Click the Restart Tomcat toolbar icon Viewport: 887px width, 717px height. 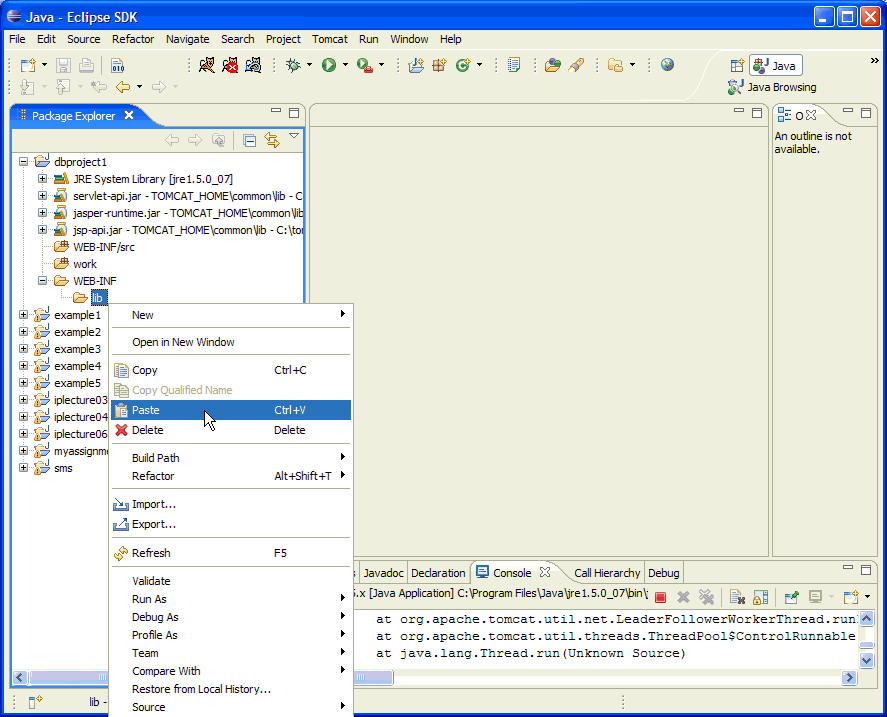tap(253, 65)
